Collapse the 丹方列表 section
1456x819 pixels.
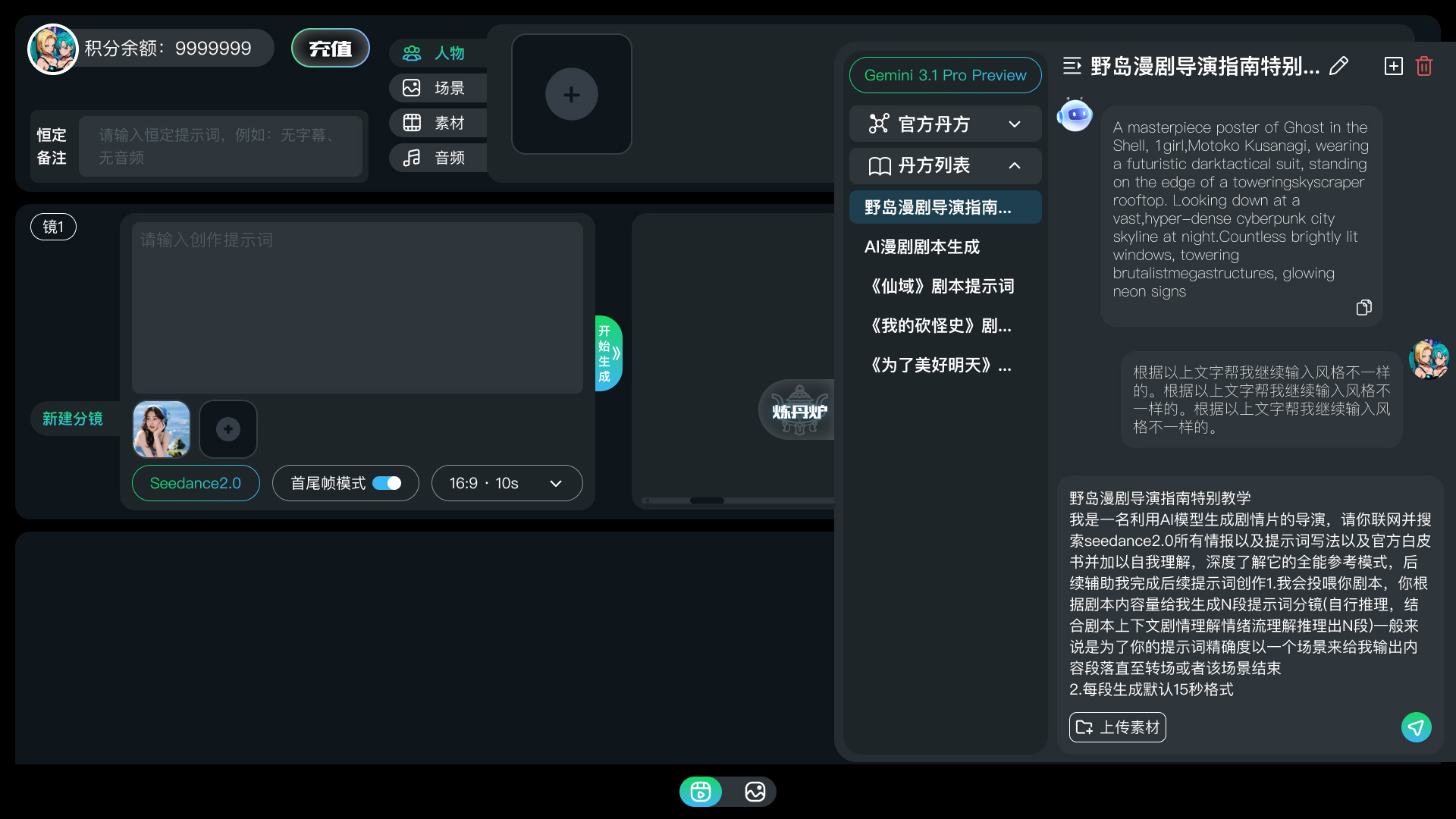pos(945,166)
